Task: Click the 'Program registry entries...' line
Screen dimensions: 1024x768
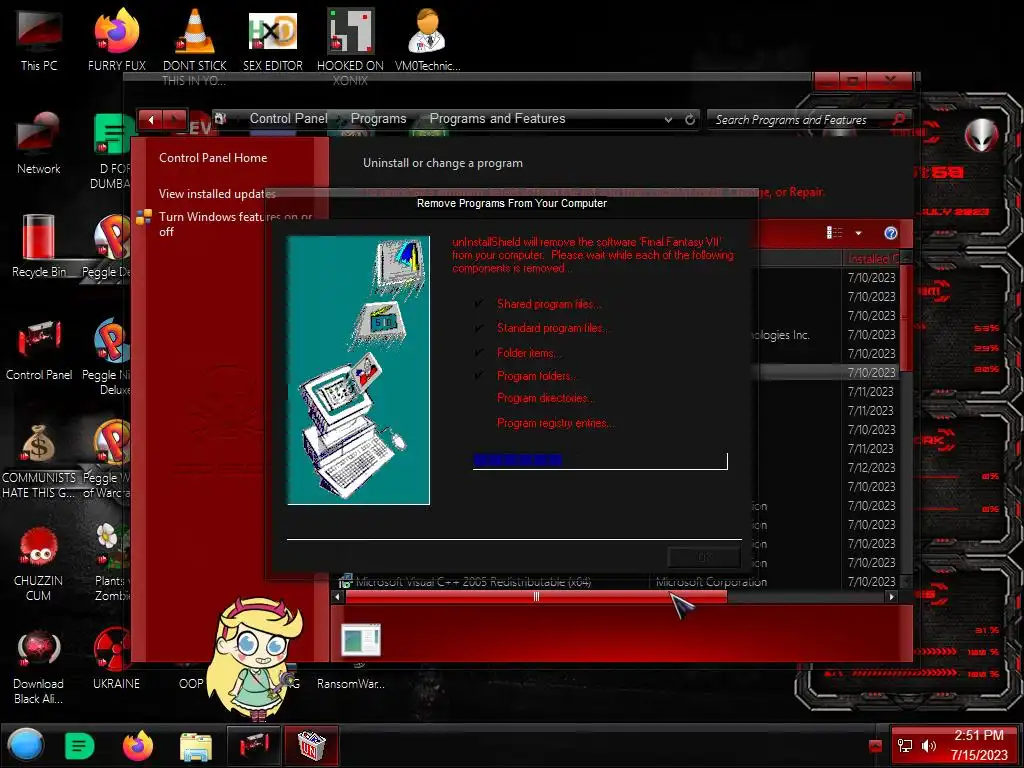Action: click(x=555, y=423)
